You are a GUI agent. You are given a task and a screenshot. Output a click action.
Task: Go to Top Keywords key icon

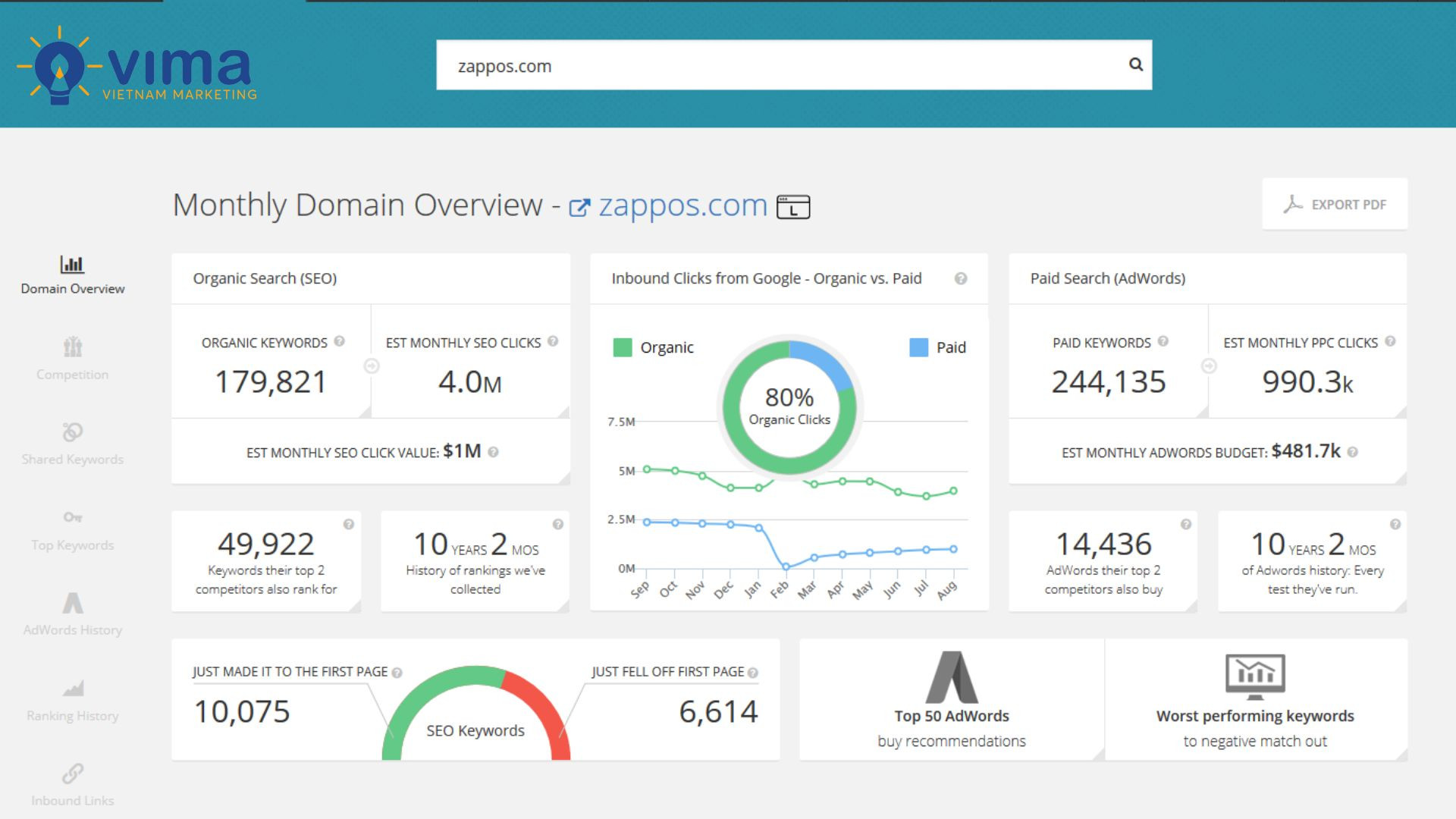[72, 517]
